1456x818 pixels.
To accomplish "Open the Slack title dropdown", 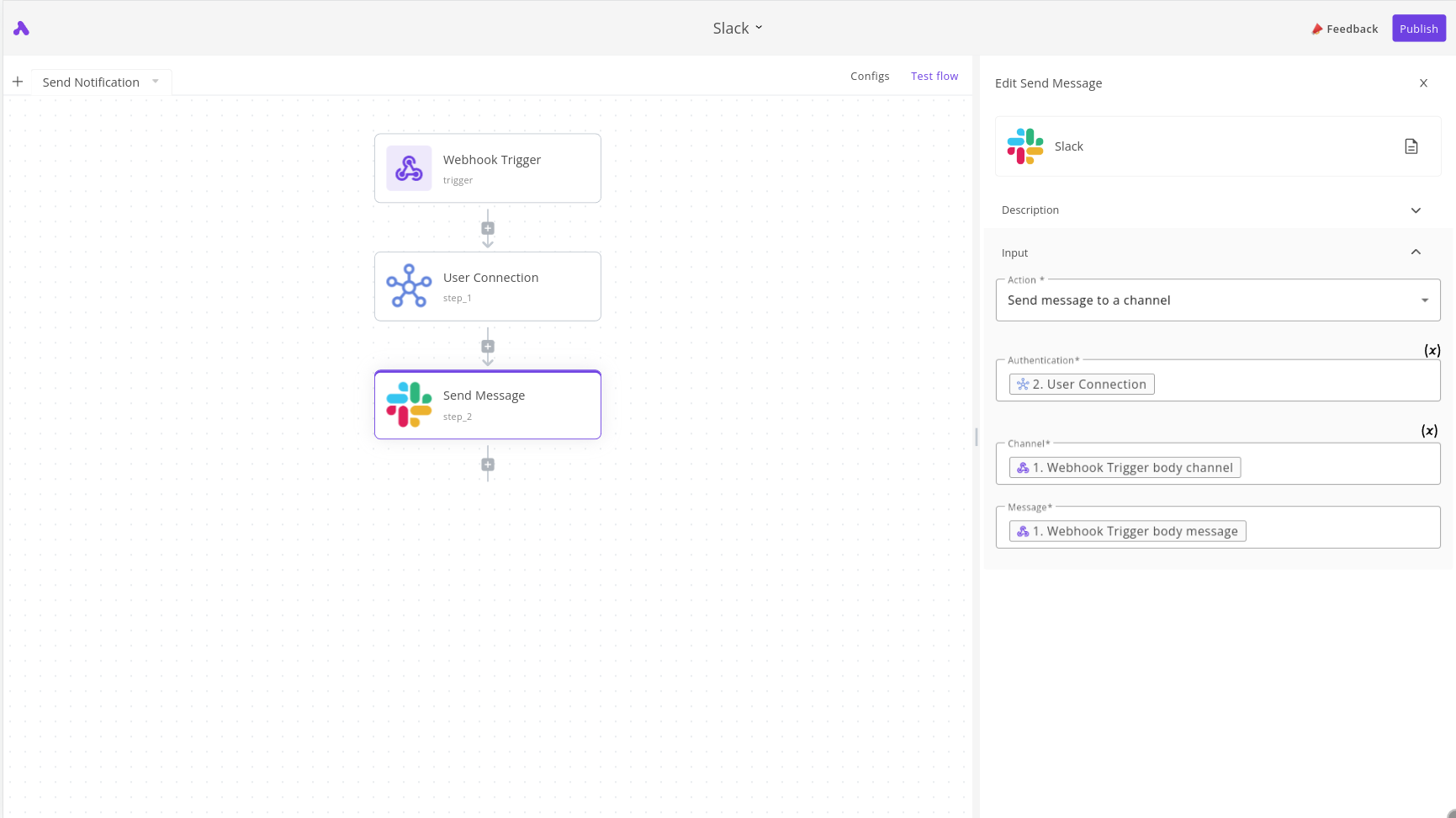I will pos(738,28).
